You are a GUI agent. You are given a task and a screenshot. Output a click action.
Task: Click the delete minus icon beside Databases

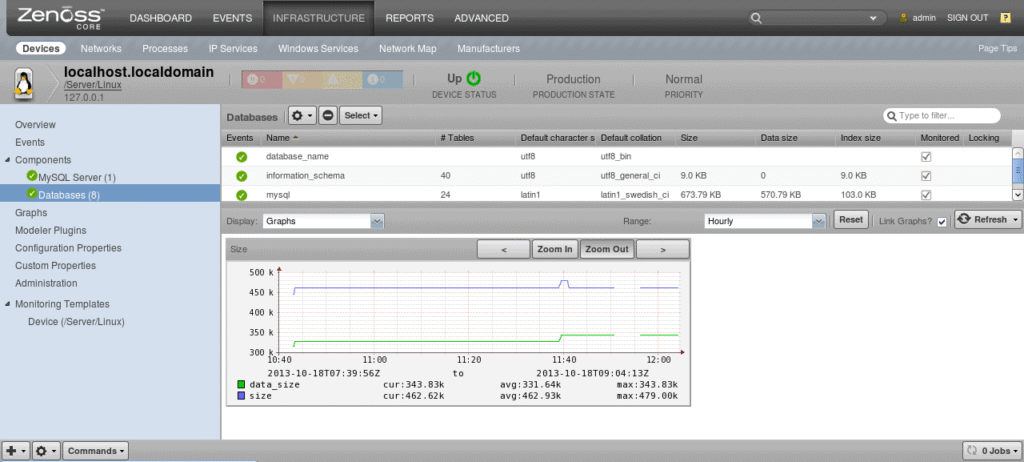(x=328, y=116)
